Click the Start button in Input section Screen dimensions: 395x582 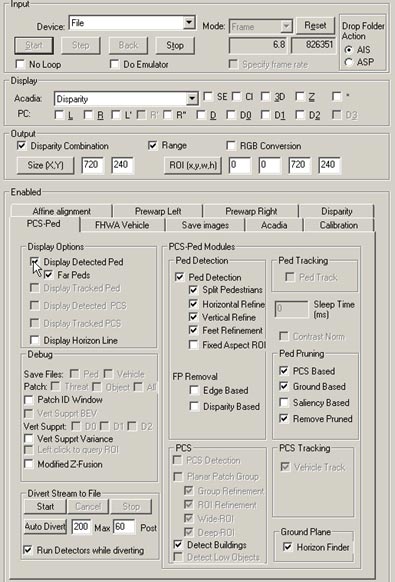pos(34,45)
